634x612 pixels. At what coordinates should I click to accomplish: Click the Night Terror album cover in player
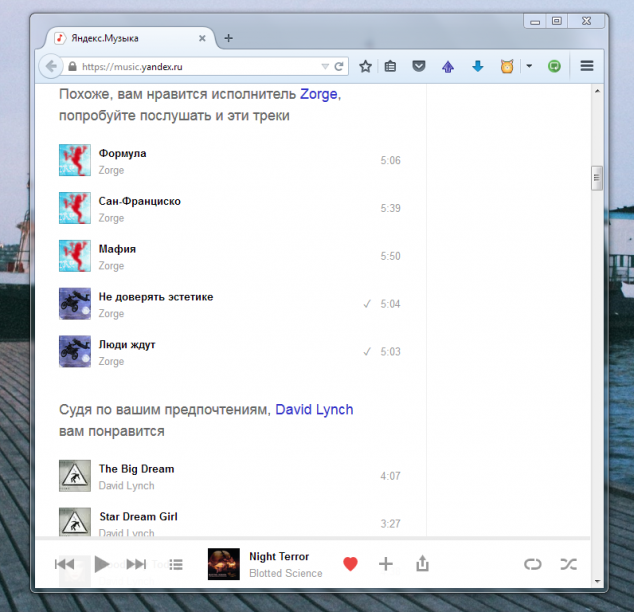224,564
